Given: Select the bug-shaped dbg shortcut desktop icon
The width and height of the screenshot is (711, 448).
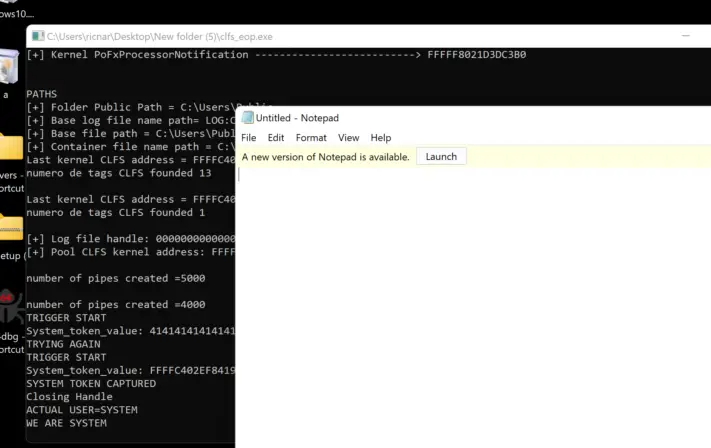Looking at the screenshot, I should coord(11,307).
